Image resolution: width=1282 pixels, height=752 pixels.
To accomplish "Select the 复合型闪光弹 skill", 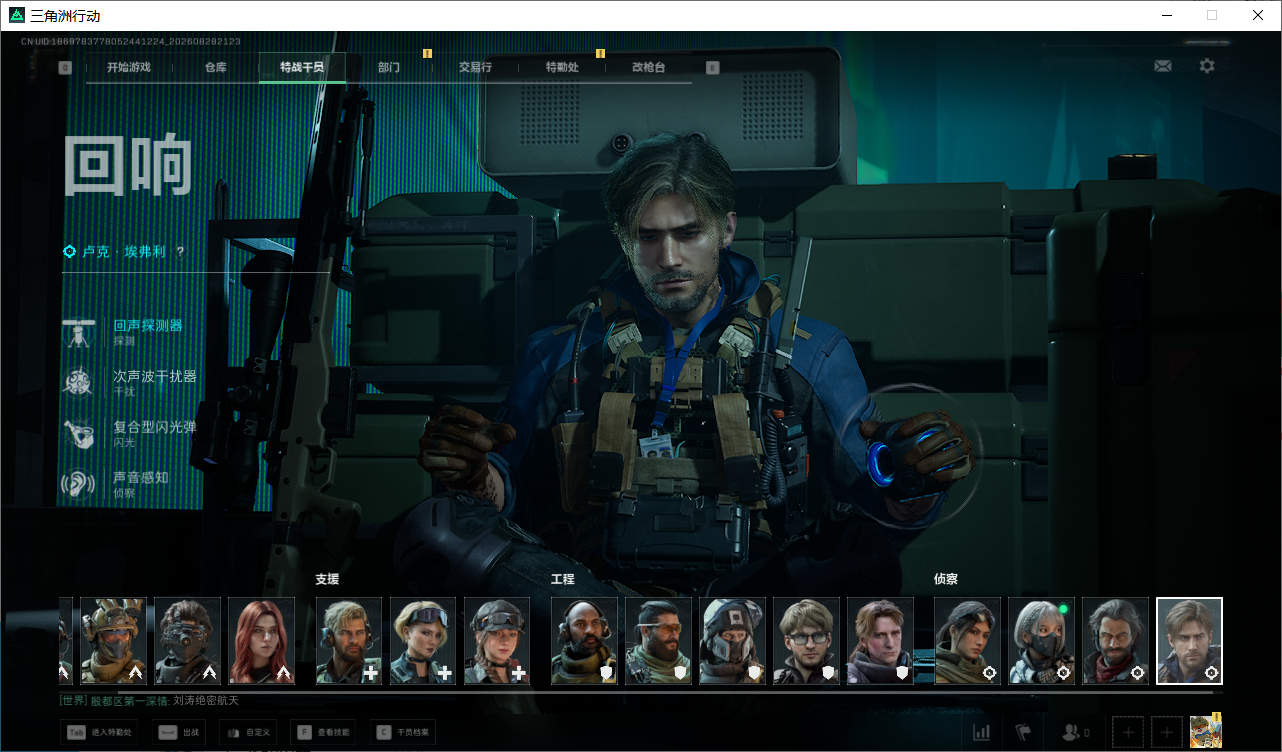I will pyautogui.click(x=130, y=433).
